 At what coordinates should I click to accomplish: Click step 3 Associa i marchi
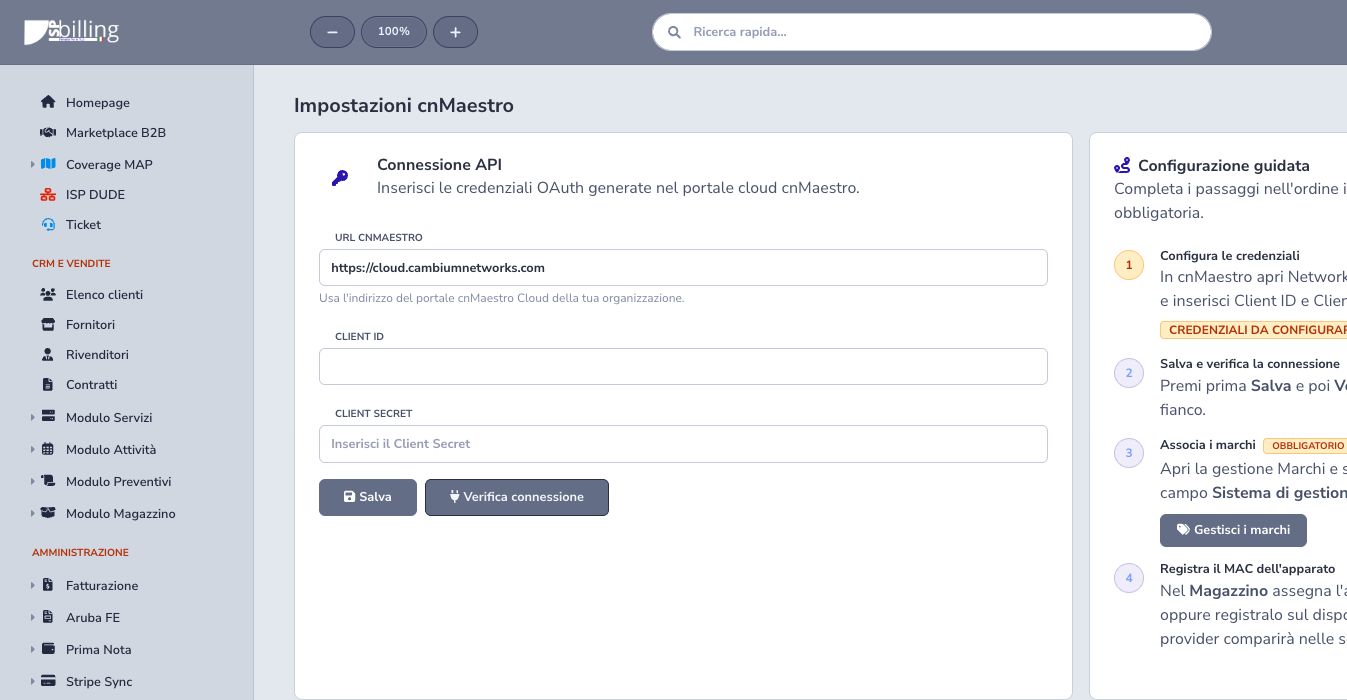click(1208, 445)
